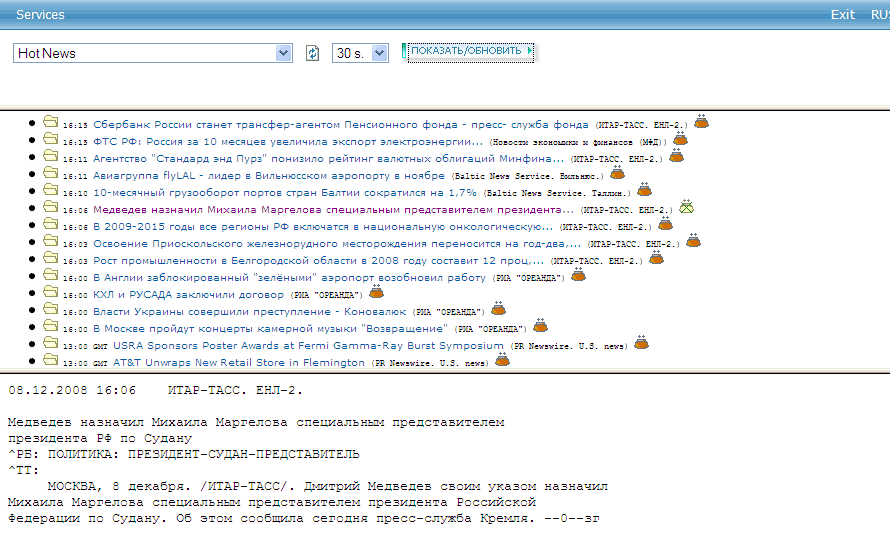Click folder icon beside КХЛ и РУСАДА headline
This screenshot has width=890, height=550.
point(50,293)
